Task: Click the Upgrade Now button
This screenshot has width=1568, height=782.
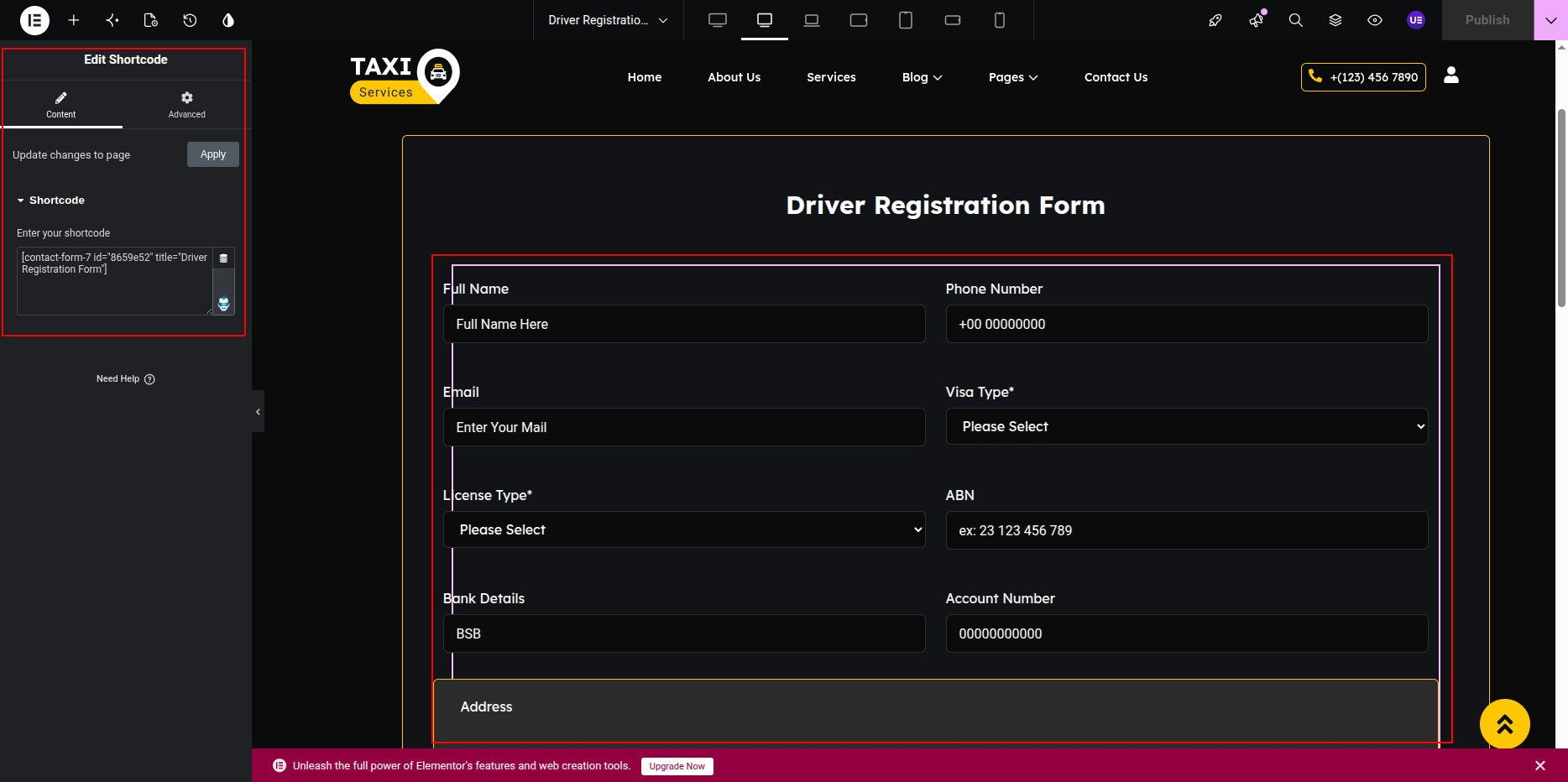Action: (x=677, y=766)
